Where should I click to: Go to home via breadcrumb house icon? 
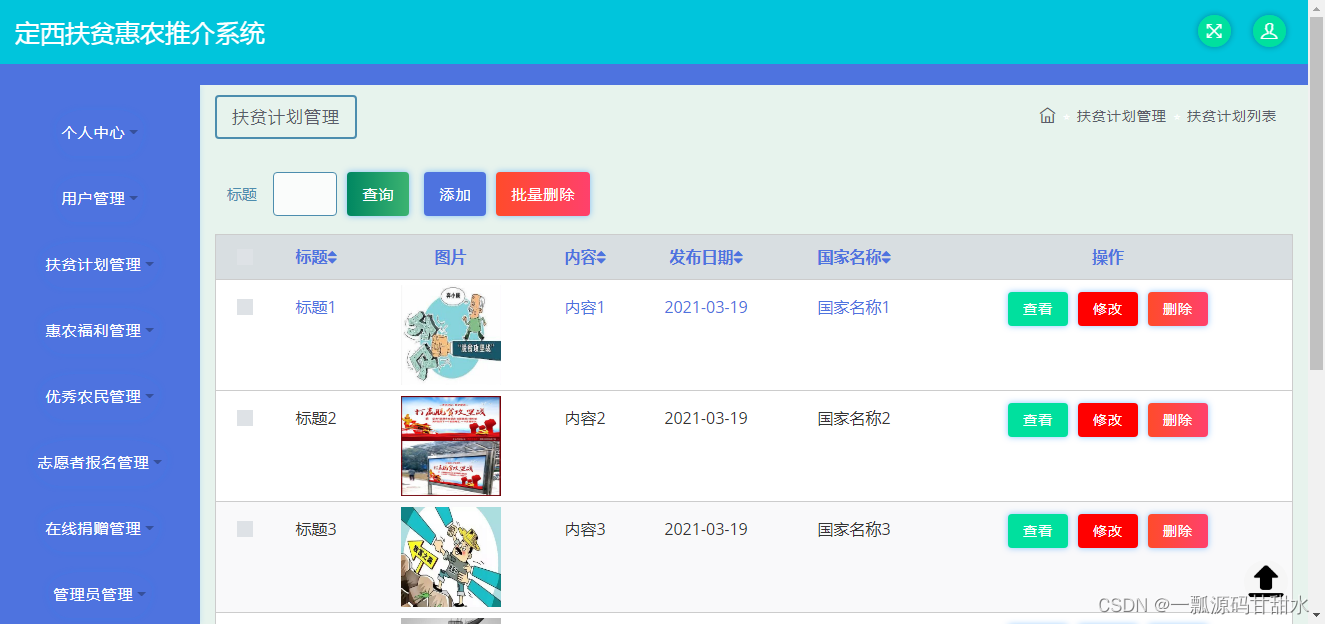[1047, 116]
